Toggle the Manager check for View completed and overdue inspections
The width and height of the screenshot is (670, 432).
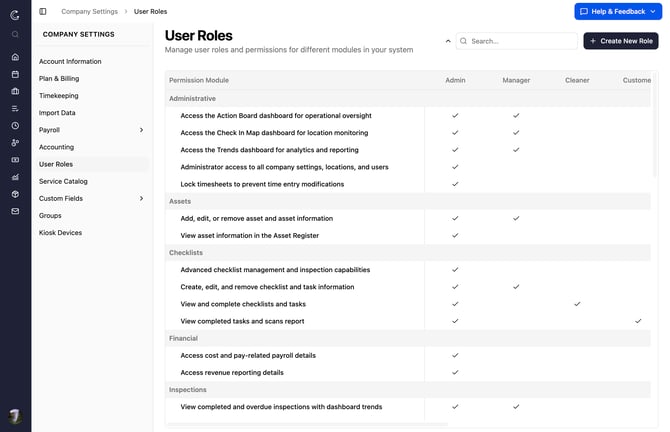(x=516, y=406)
